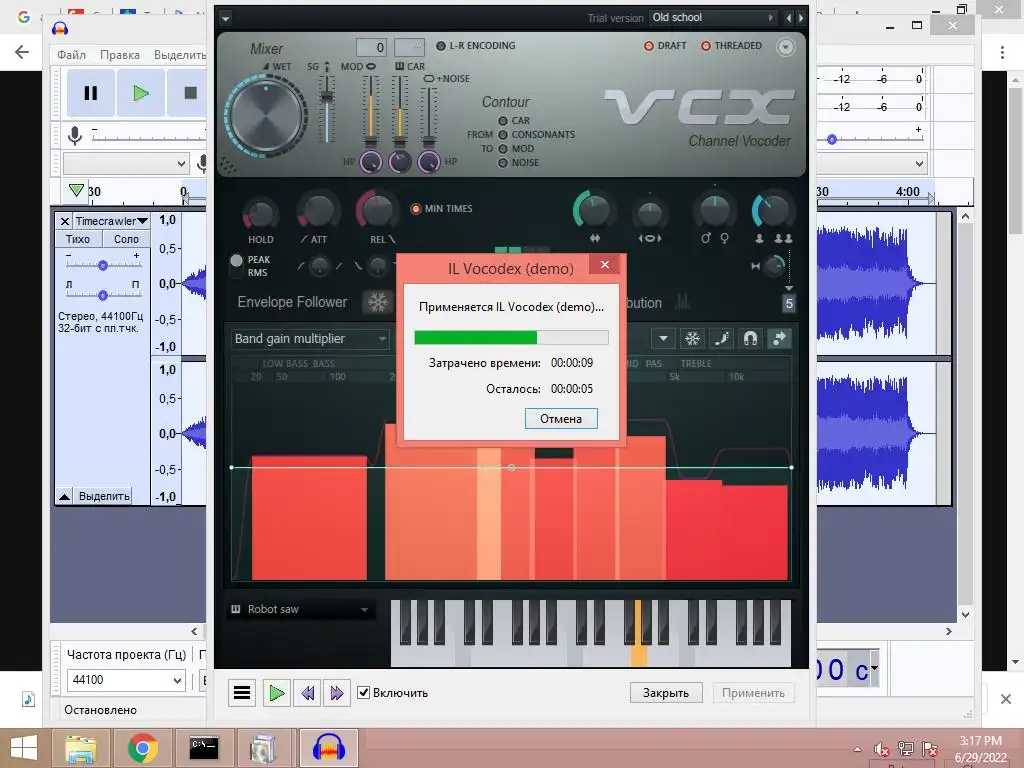Click the Audacity green play button
The height and width of the screenshot is (768, 1024).
140,93
